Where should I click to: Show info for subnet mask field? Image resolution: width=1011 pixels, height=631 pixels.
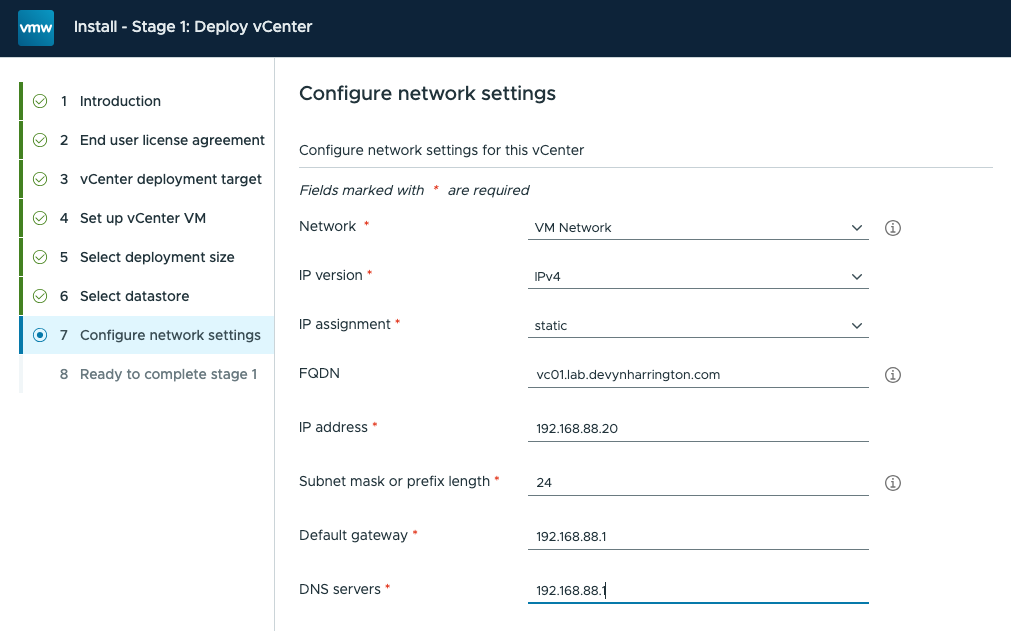tap(892, 483)
